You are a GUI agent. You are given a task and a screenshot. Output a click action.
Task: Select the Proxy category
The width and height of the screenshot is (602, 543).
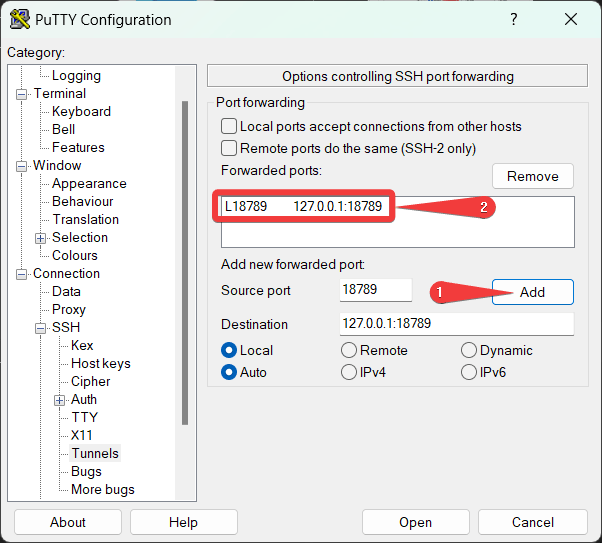[69, 309]
